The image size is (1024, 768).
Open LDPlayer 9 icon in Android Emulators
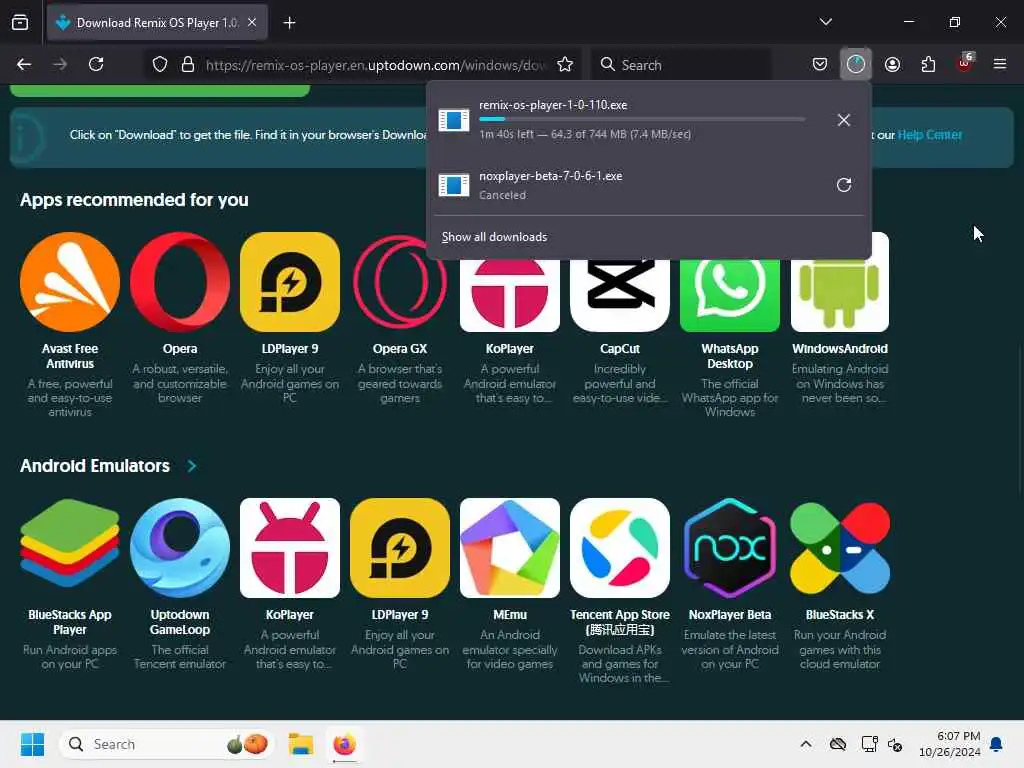click(400, 548)
